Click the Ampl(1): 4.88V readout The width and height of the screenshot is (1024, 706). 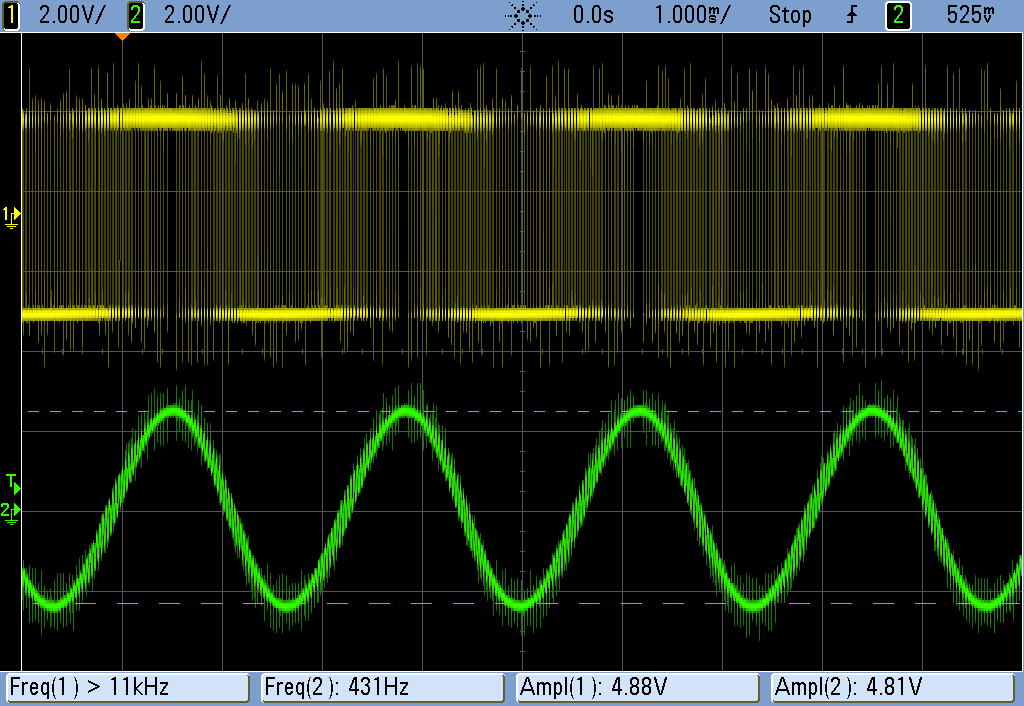pos(638,687)
